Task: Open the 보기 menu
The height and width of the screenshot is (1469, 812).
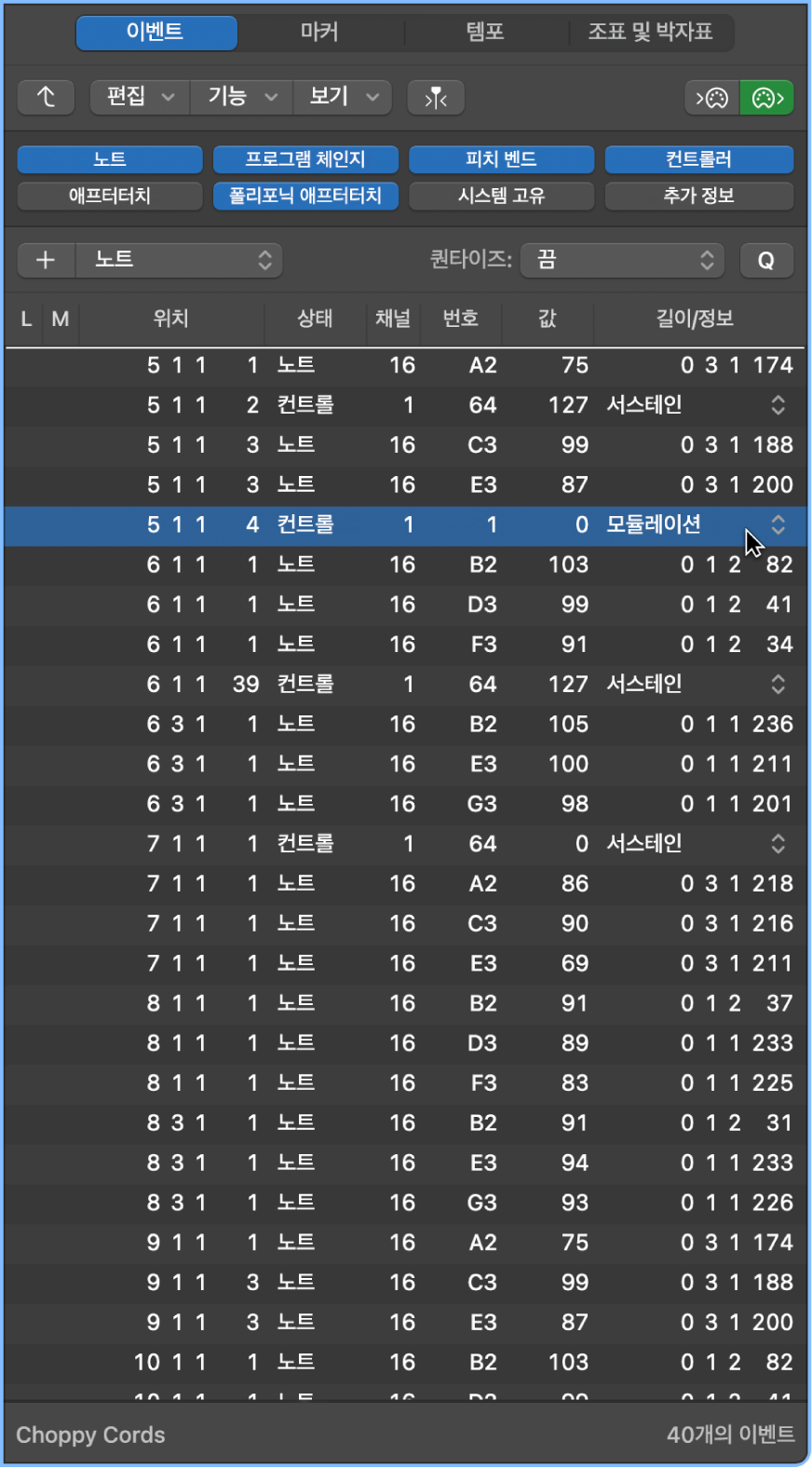Action: point(343,97)
